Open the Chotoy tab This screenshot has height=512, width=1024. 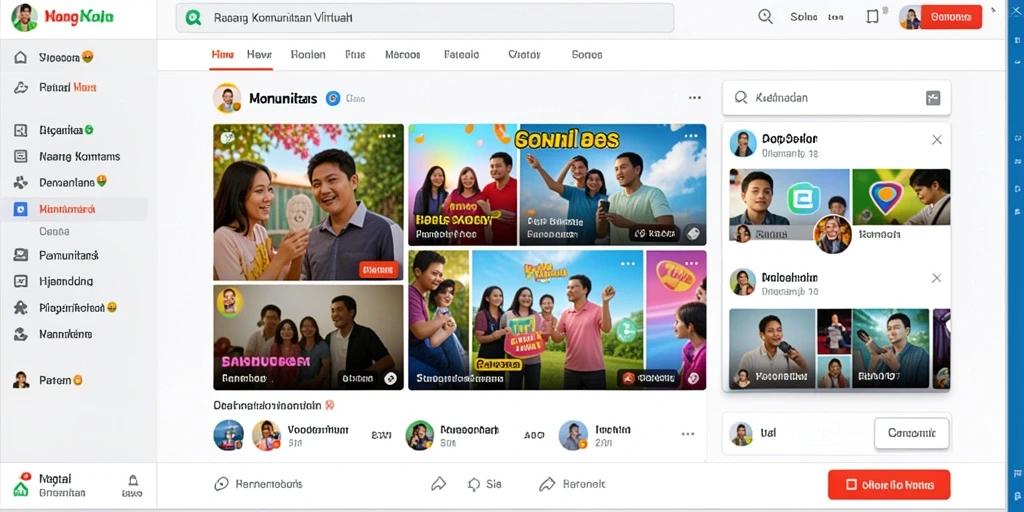point(524,55)
